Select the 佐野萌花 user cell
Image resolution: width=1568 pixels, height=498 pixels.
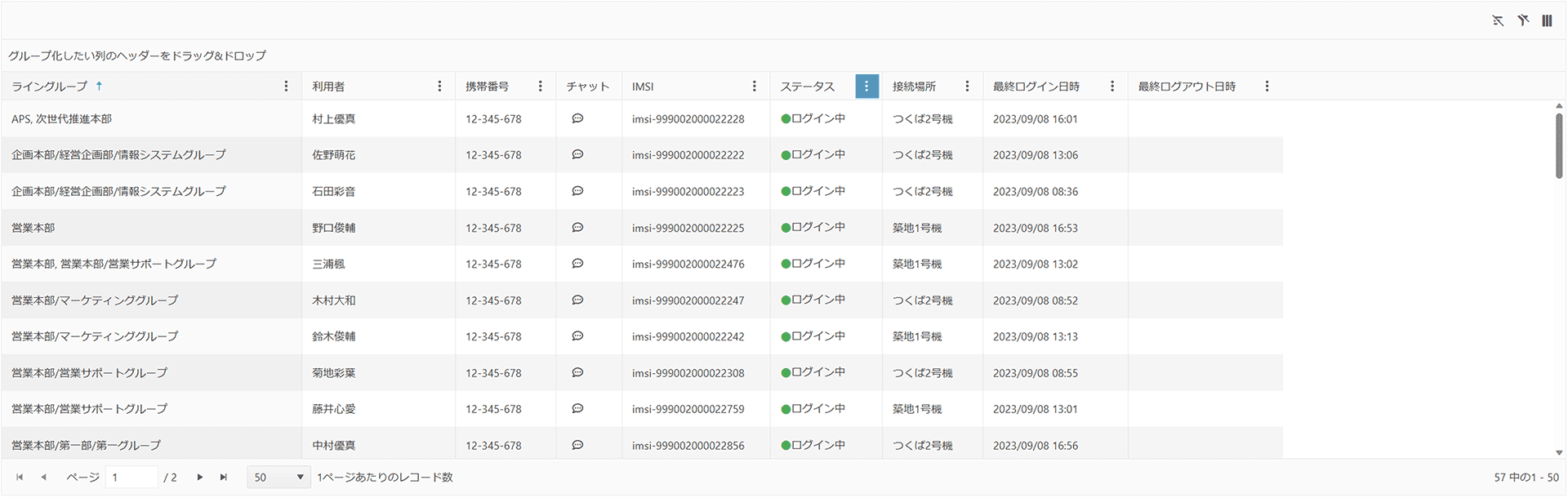click(334, 155)
